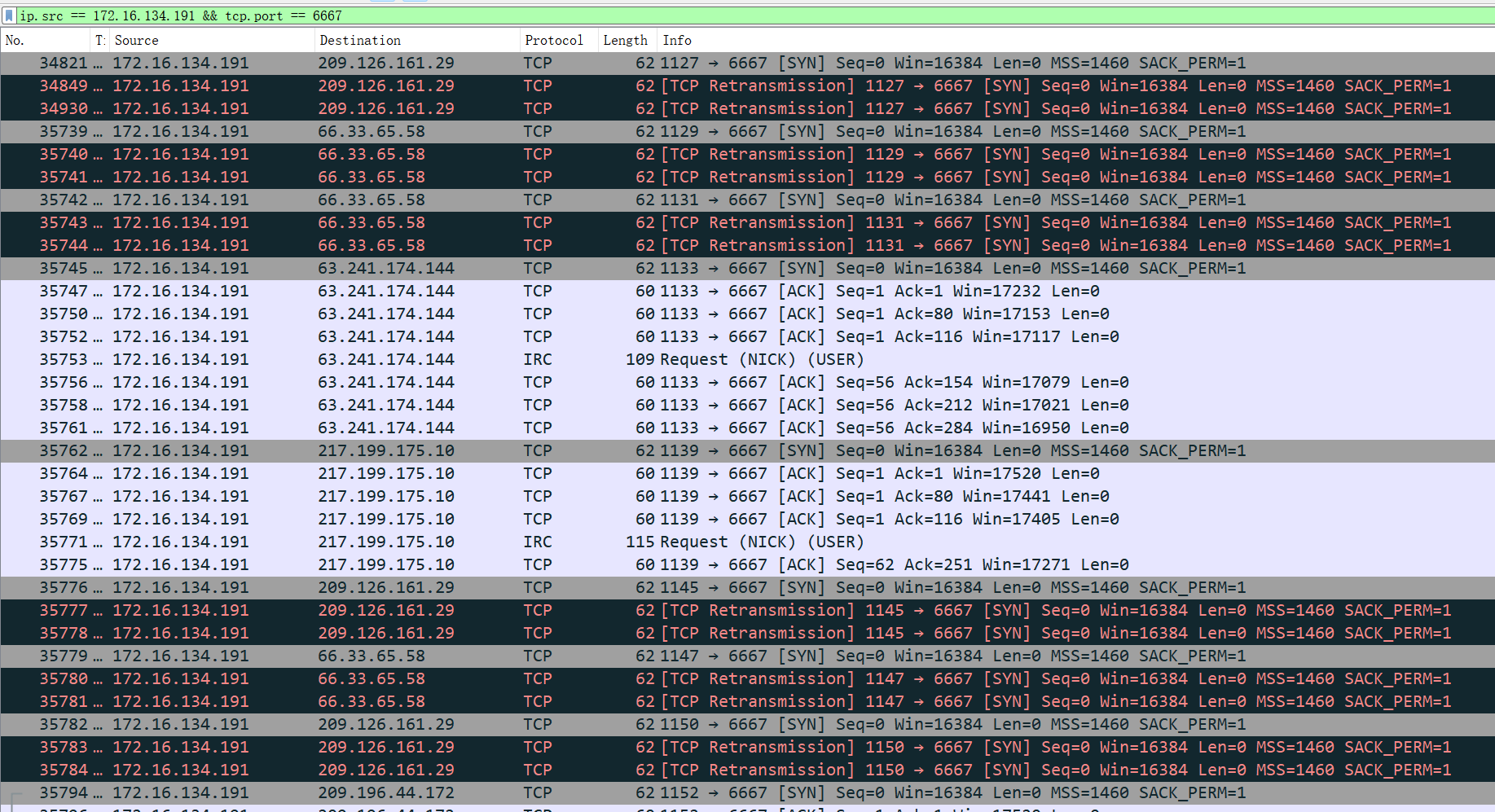Select ACK packet 35752 with Ack=116
Viewport: 1495px width, 812px height.
747,336
